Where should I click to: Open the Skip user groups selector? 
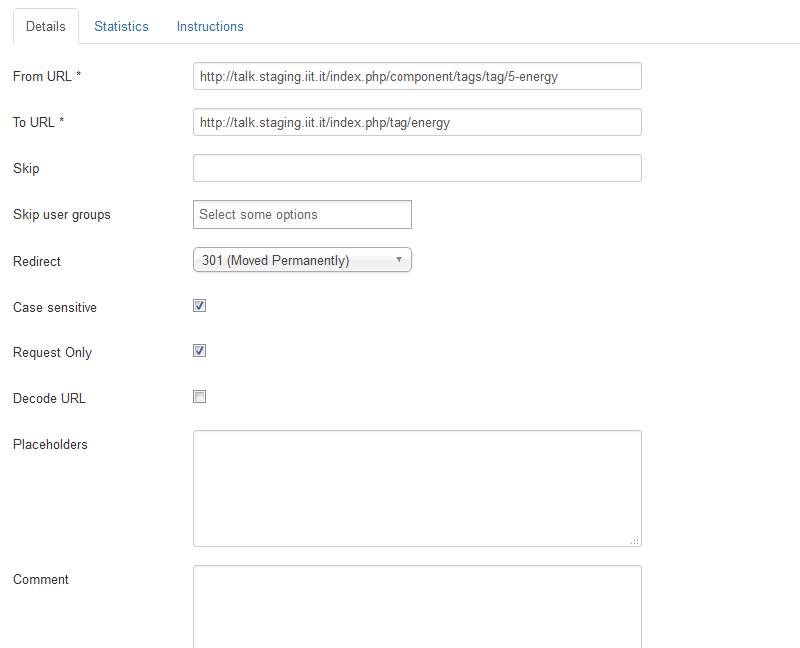pyautogui.click(x=302, y=215)
